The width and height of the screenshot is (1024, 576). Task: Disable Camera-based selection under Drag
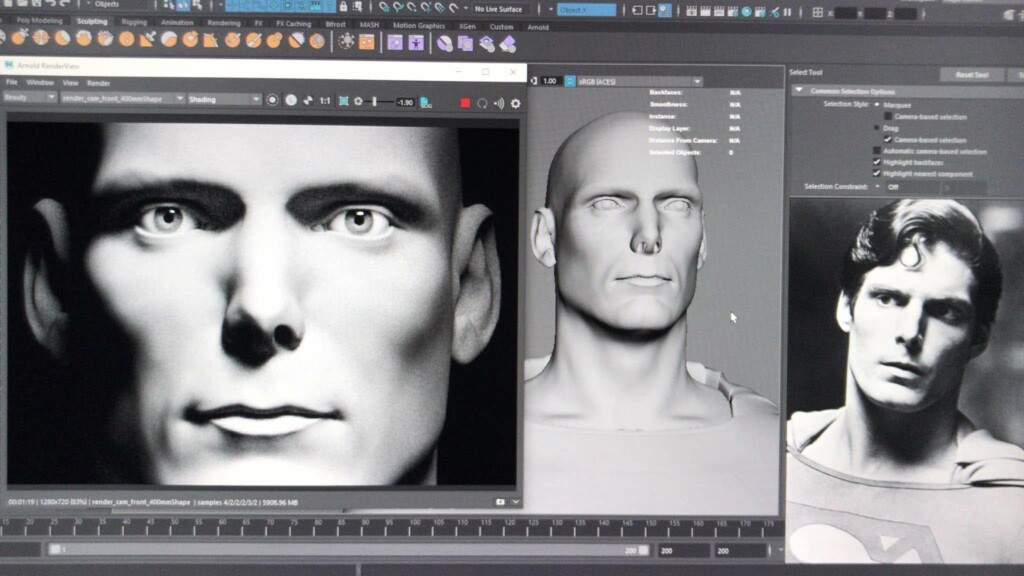(x=888, y=139)
